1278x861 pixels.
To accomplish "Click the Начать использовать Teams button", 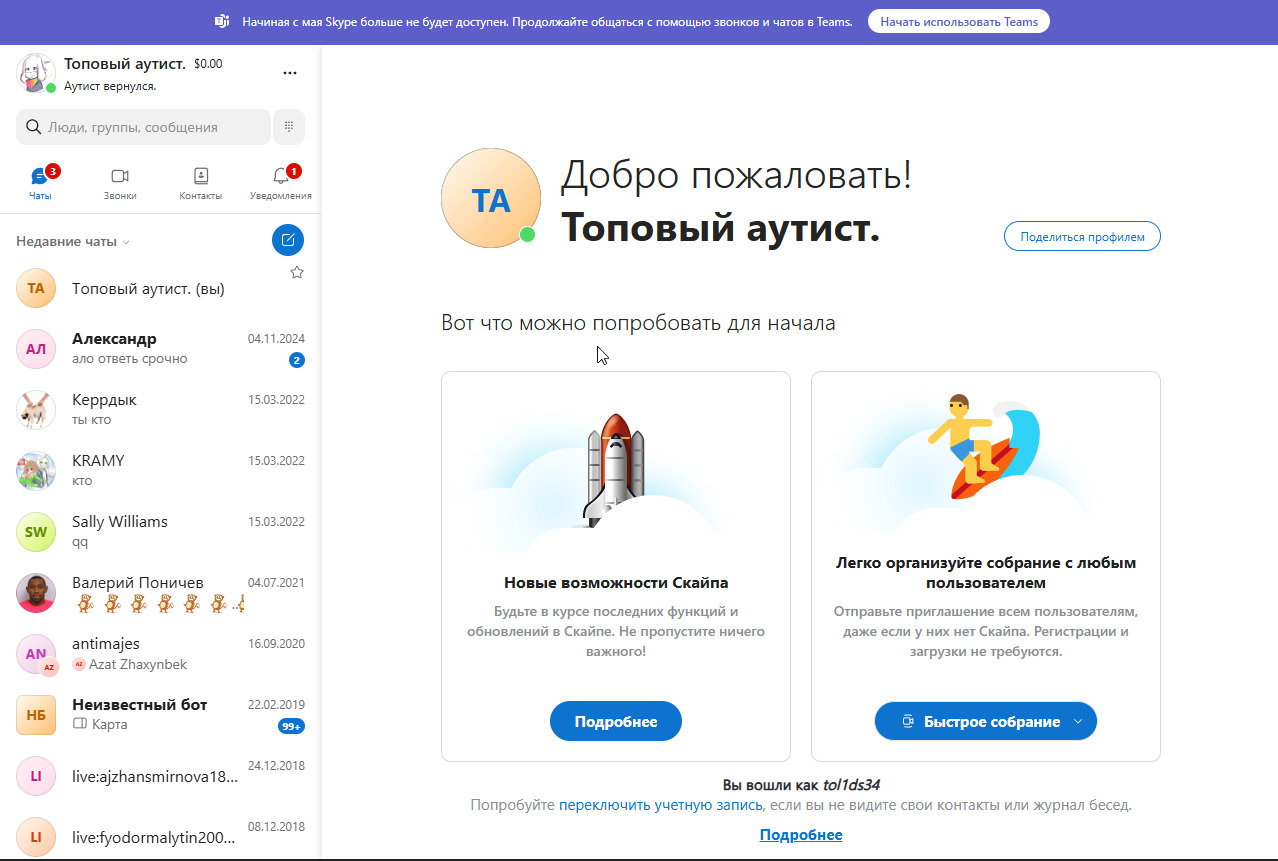I will coord(958,21).
